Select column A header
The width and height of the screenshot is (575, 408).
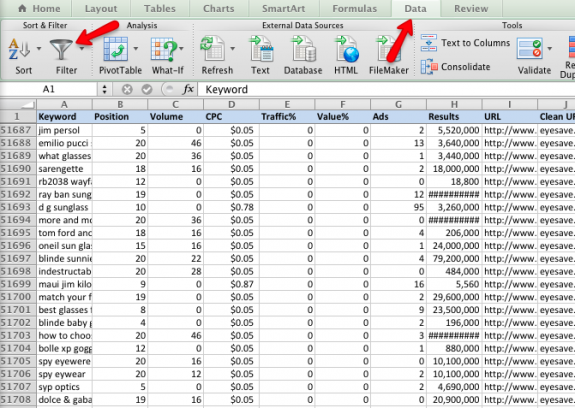coord(64,104)
